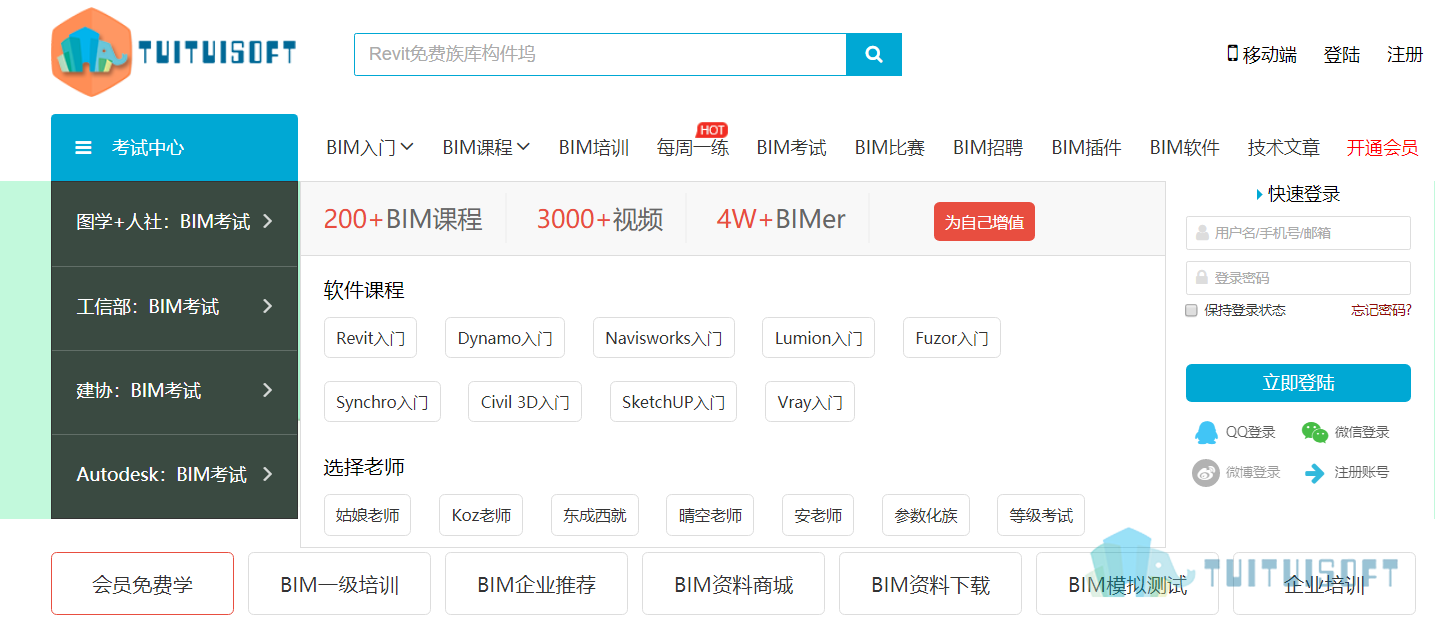Viewport: 1435px width, 617px height.
Task: Click the 登录密码 input field
Action: [x=1298, y=278]
